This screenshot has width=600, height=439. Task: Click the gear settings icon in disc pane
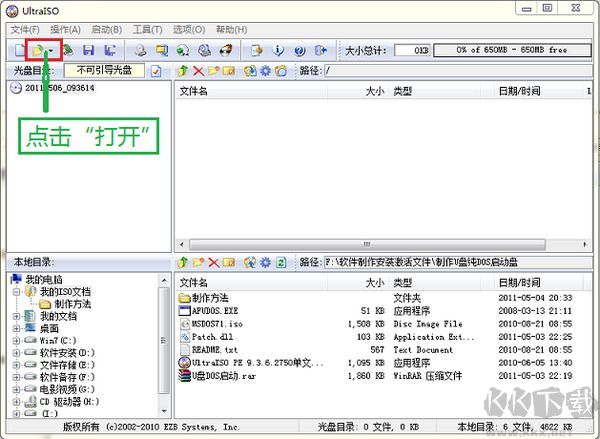(266, 71)
